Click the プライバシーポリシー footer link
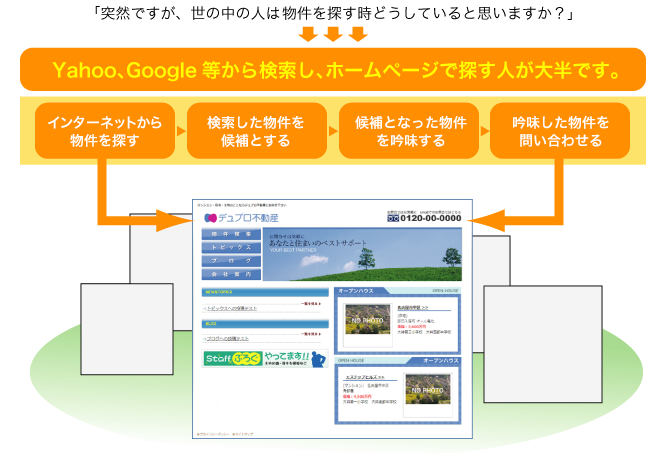This screenshot has width=665, height=453. tap(213, 434)
